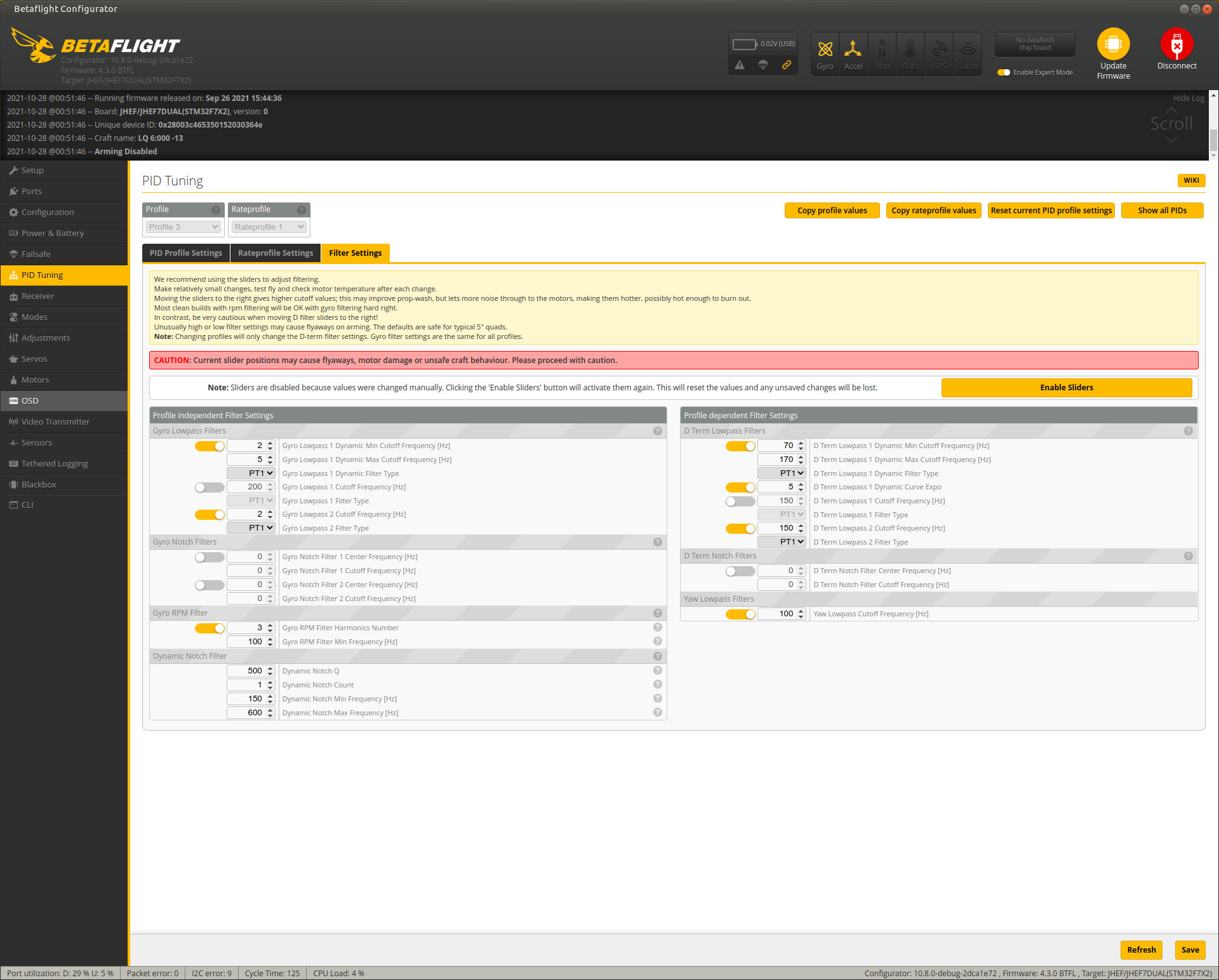Image resolution: width=1219 pixels, height=980 pixels.
Task: Enable Gyro Lowpass 1 static cutoff toggle
Action: point(209,487)
